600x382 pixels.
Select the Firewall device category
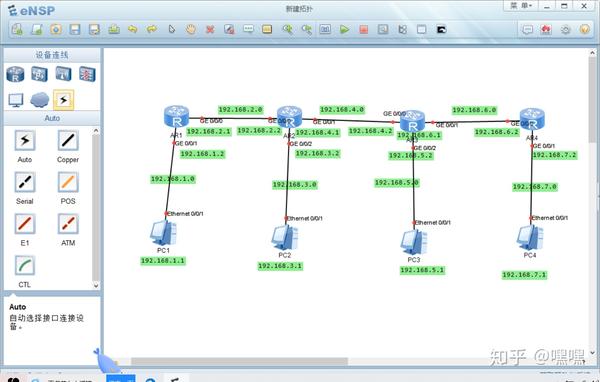pyautogui.click(x=87, y=74)
